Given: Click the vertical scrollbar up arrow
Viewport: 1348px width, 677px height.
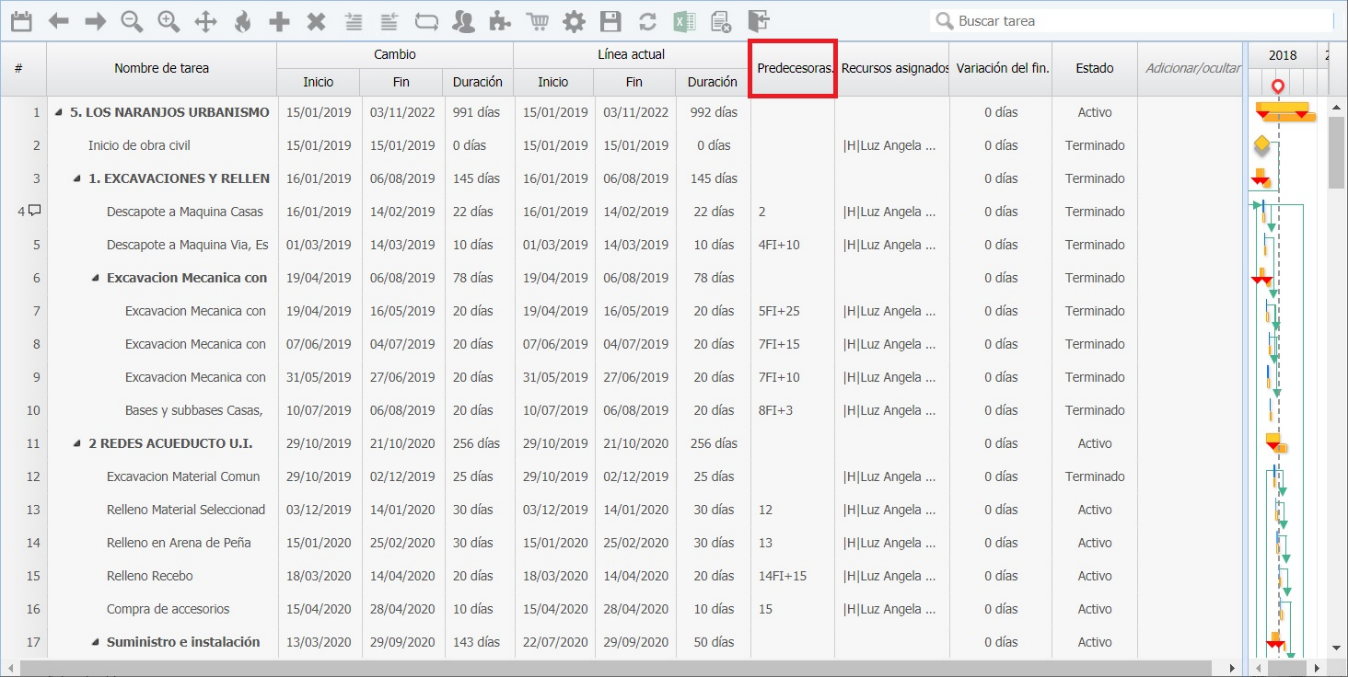Looking at the screenshot, I should pos(1337,107).
